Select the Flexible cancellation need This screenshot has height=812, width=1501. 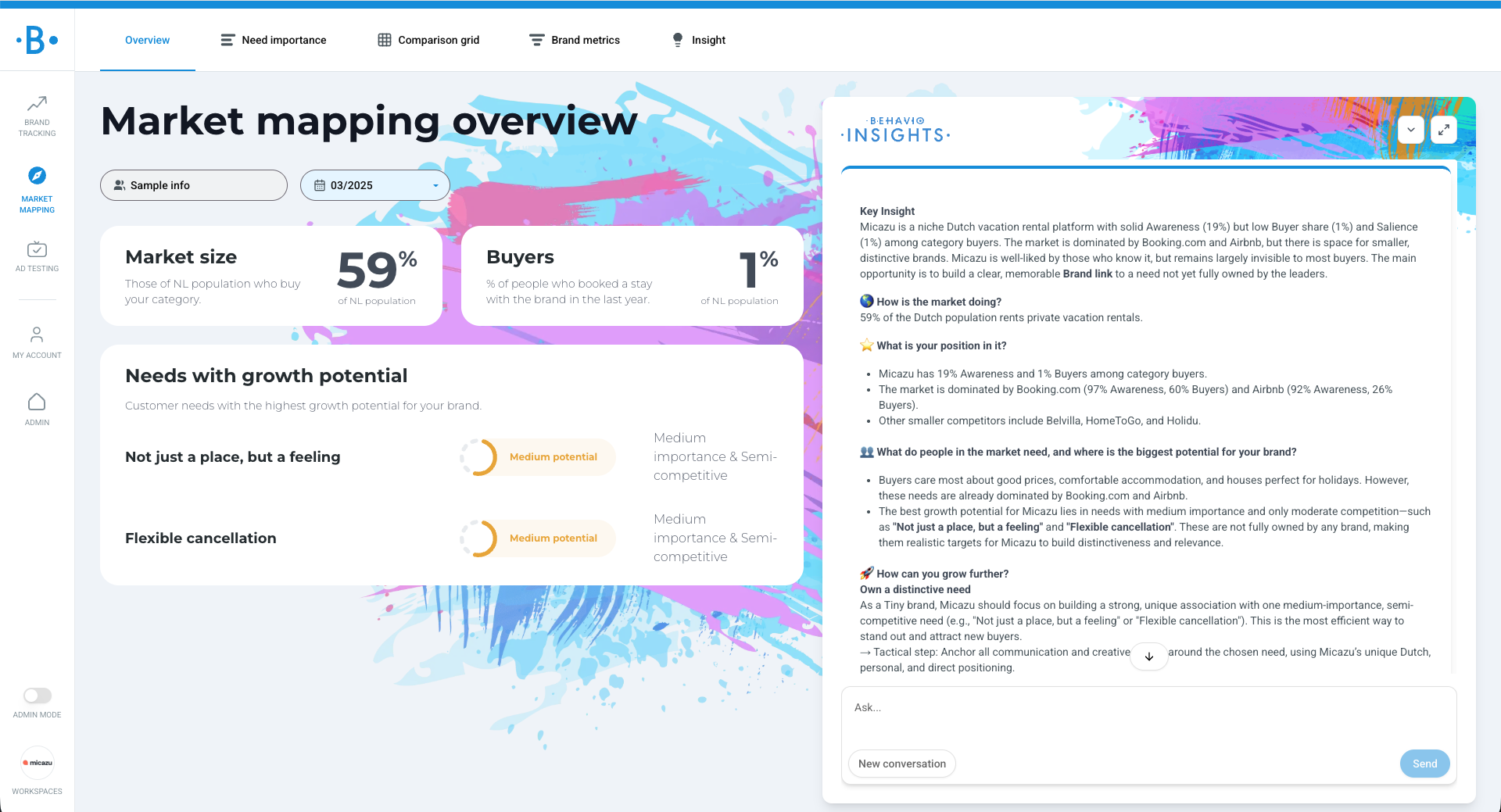click(x=201, y=538)
